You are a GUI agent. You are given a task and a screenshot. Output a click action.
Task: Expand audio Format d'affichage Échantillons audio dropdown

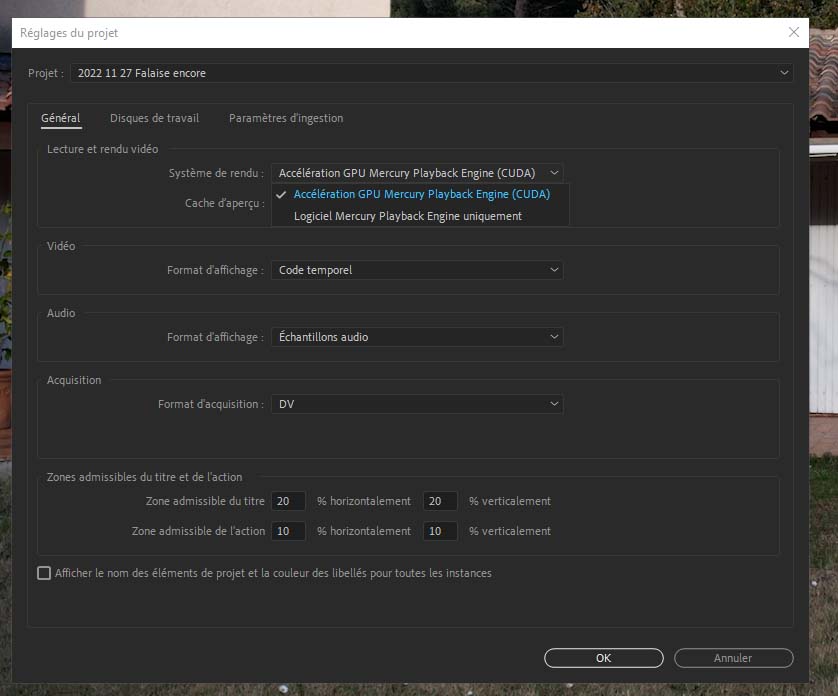417,337
